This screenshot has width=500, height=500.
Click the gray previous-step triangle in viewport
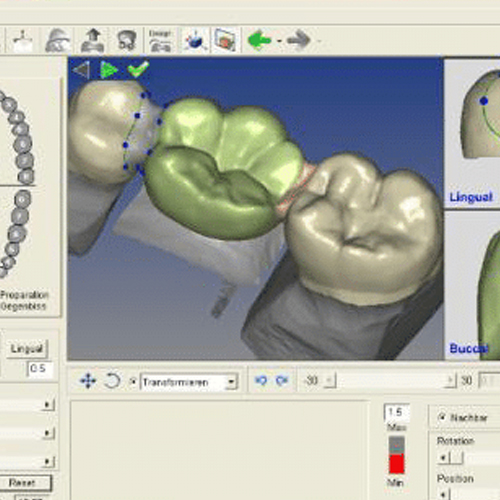point(81,70)
